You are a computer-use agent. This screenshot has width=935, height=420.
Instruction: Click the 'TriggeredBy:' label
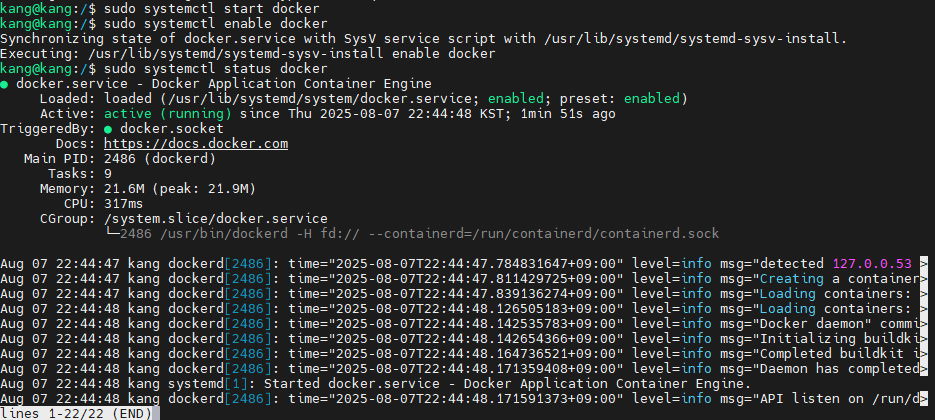pyautogui.click(x=48, y=129)
